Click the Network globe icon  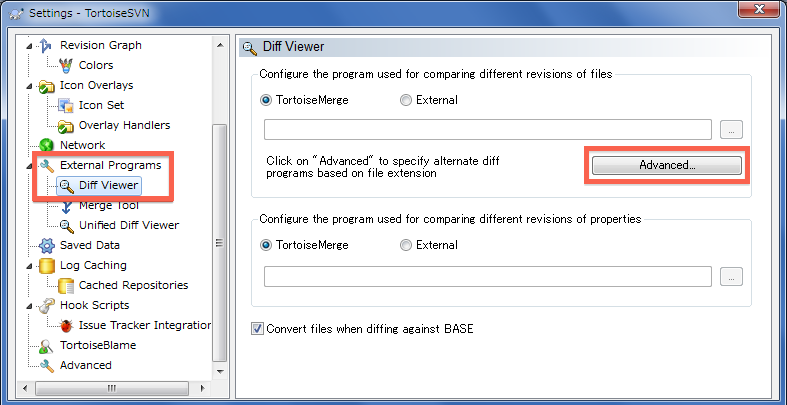click(46, 145)
